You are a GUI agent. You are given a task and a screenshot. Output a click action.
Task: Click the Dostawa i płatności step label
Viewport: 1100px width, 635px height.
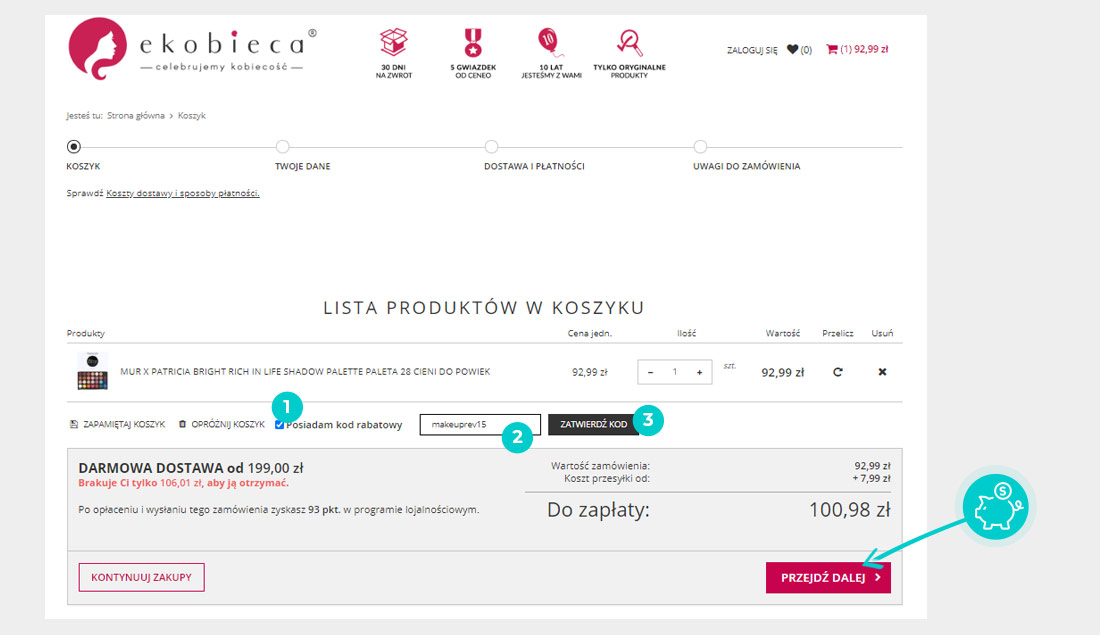534,166
